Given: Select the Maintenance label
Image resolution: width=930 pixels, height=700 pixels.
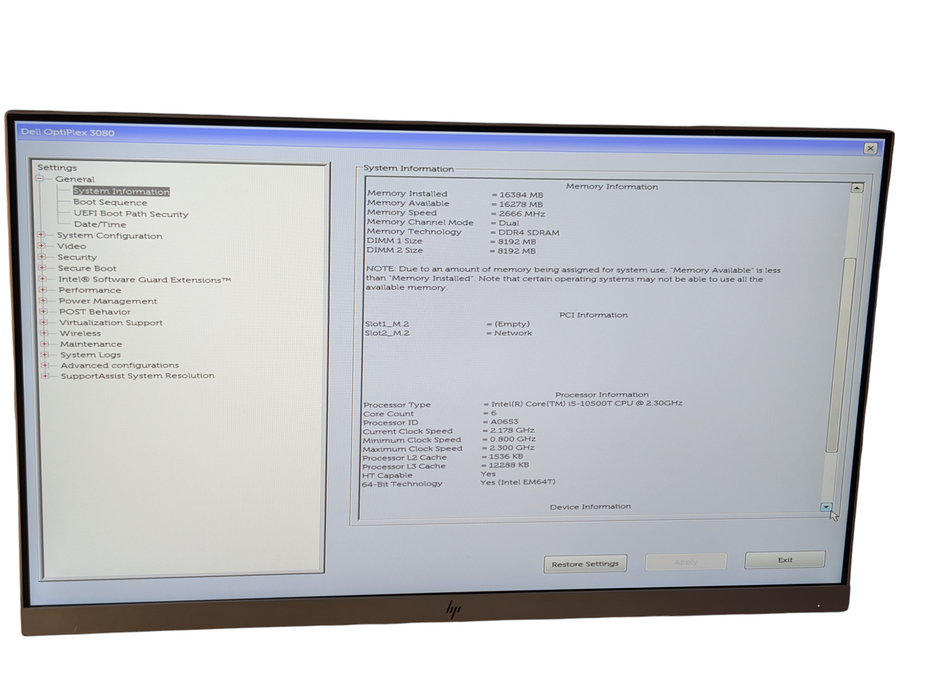Looking at the screenshot, I should [91, 344].
